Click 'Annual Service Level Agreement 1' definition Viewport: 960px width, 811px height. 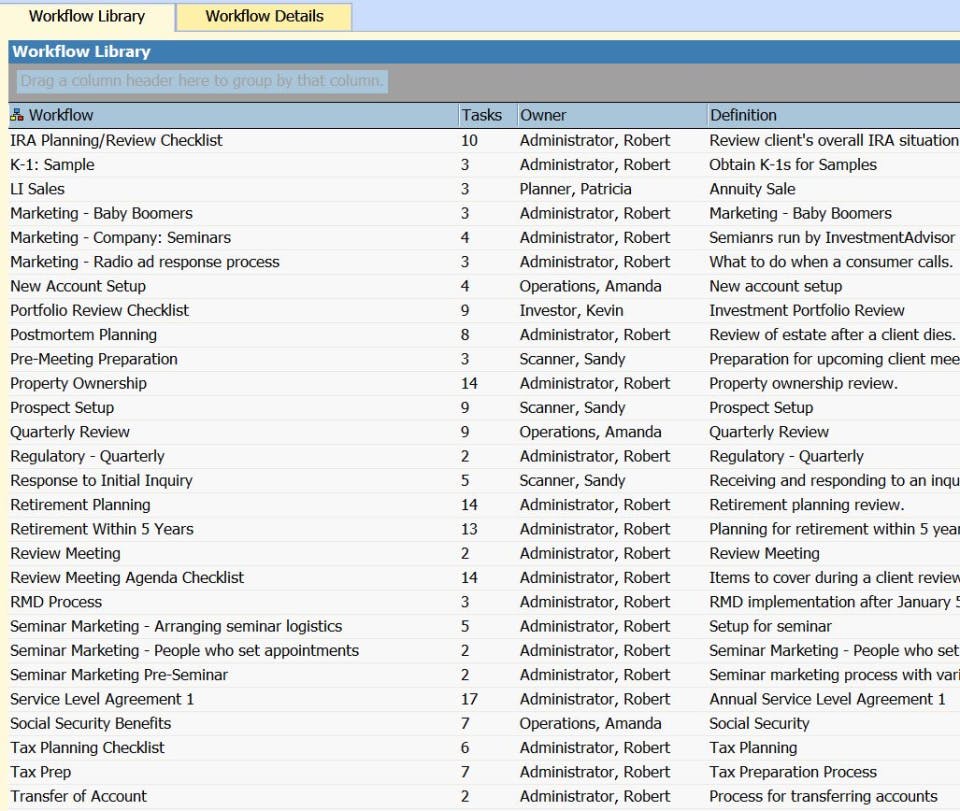coord(827,699)
